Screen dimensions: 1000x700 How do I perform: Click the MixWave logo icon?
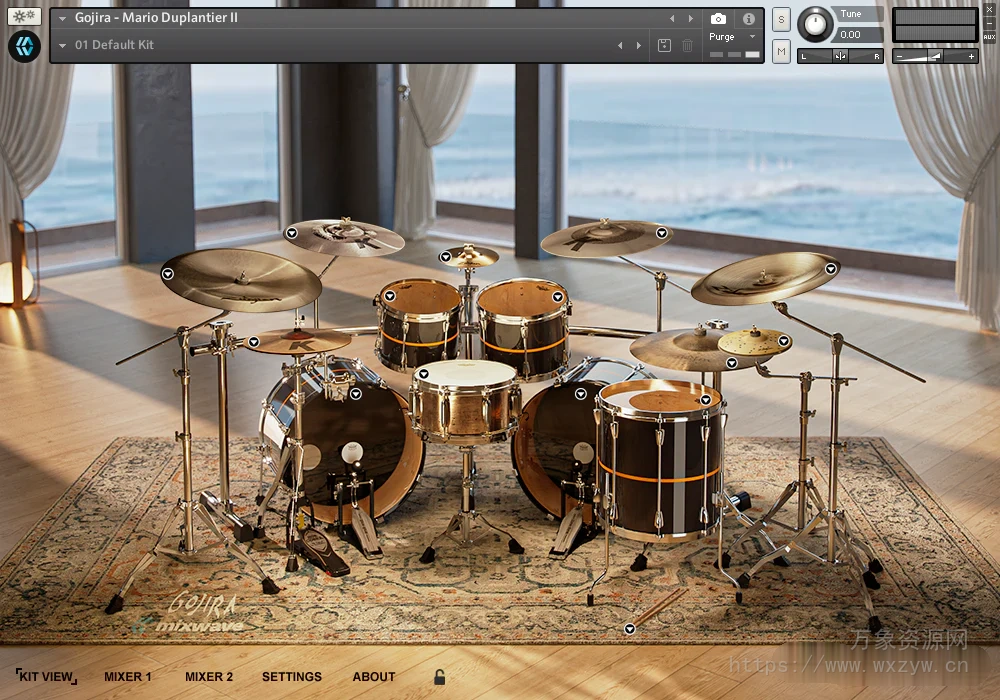tap(24, 45)
